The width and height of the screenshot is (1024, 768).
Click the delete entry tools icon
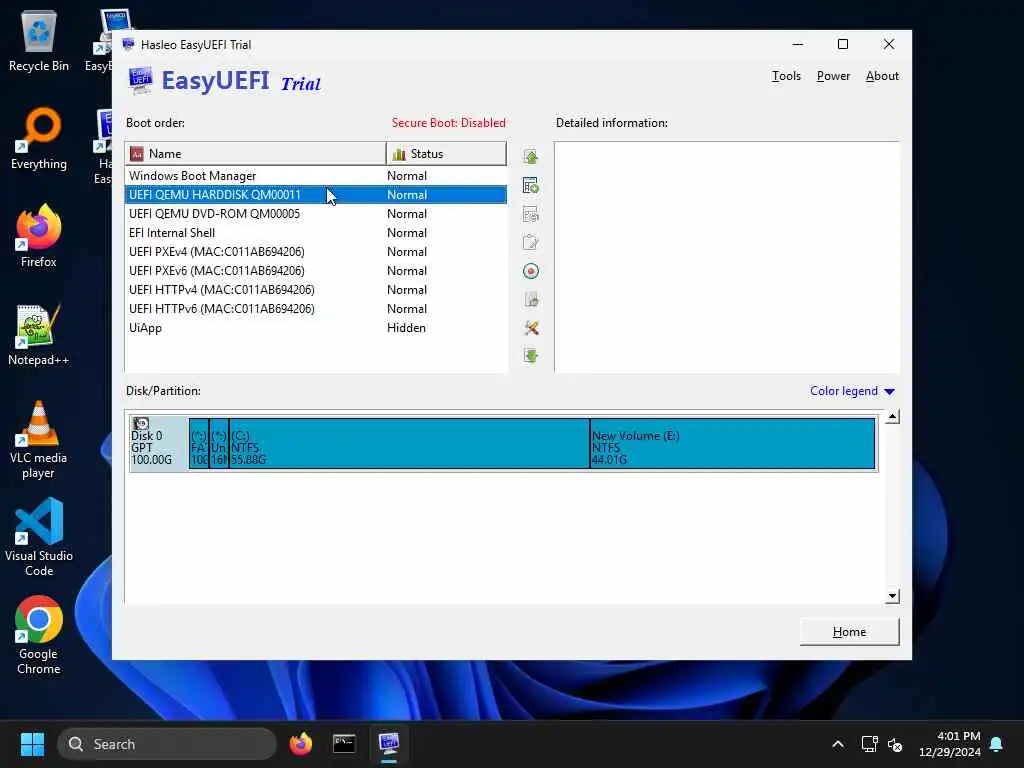(530, 328)
